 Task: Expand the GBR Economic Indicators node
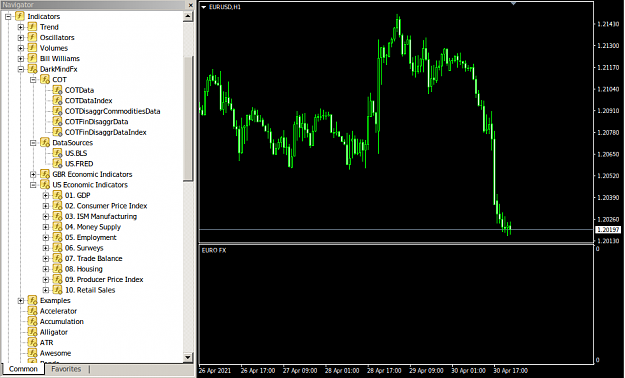tap(33, 175)
